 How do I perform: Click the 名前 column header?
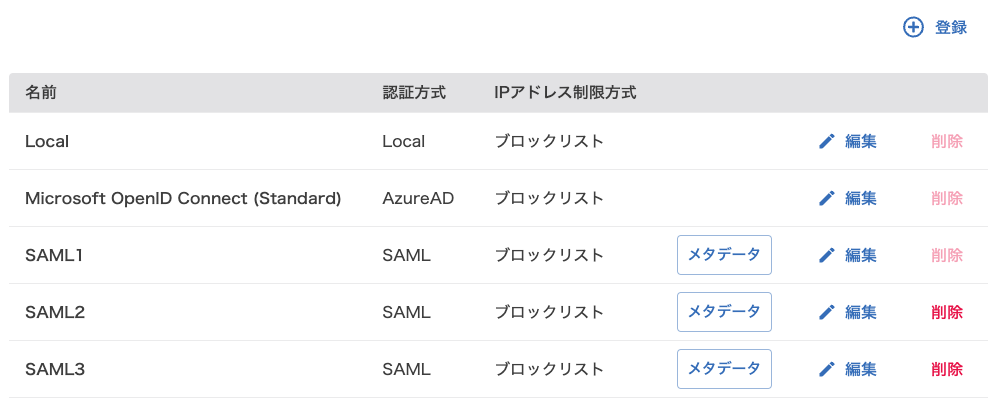pyautogui.click(x=41, y=93)
